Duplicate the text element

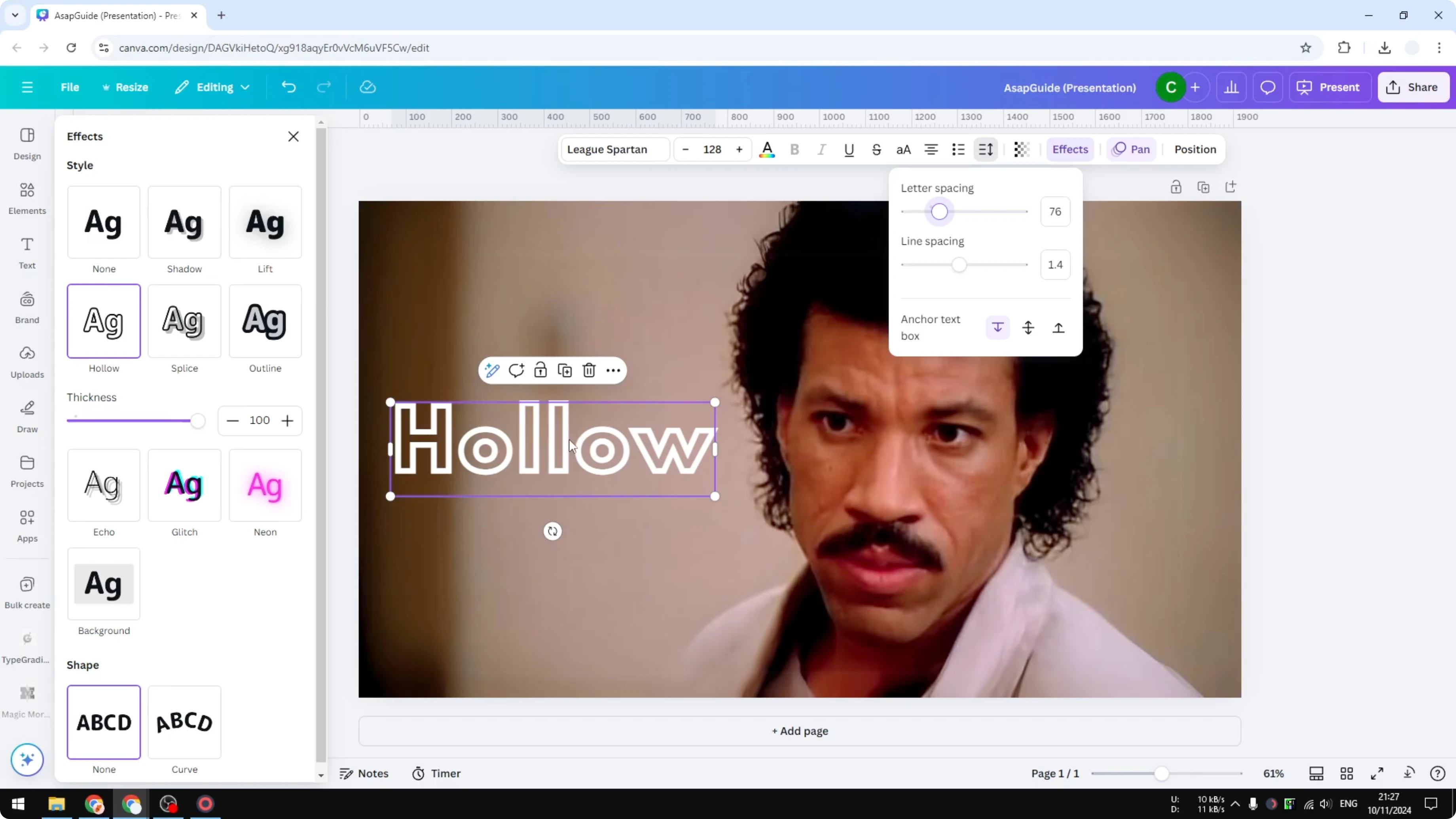click(x=565, y=370)
